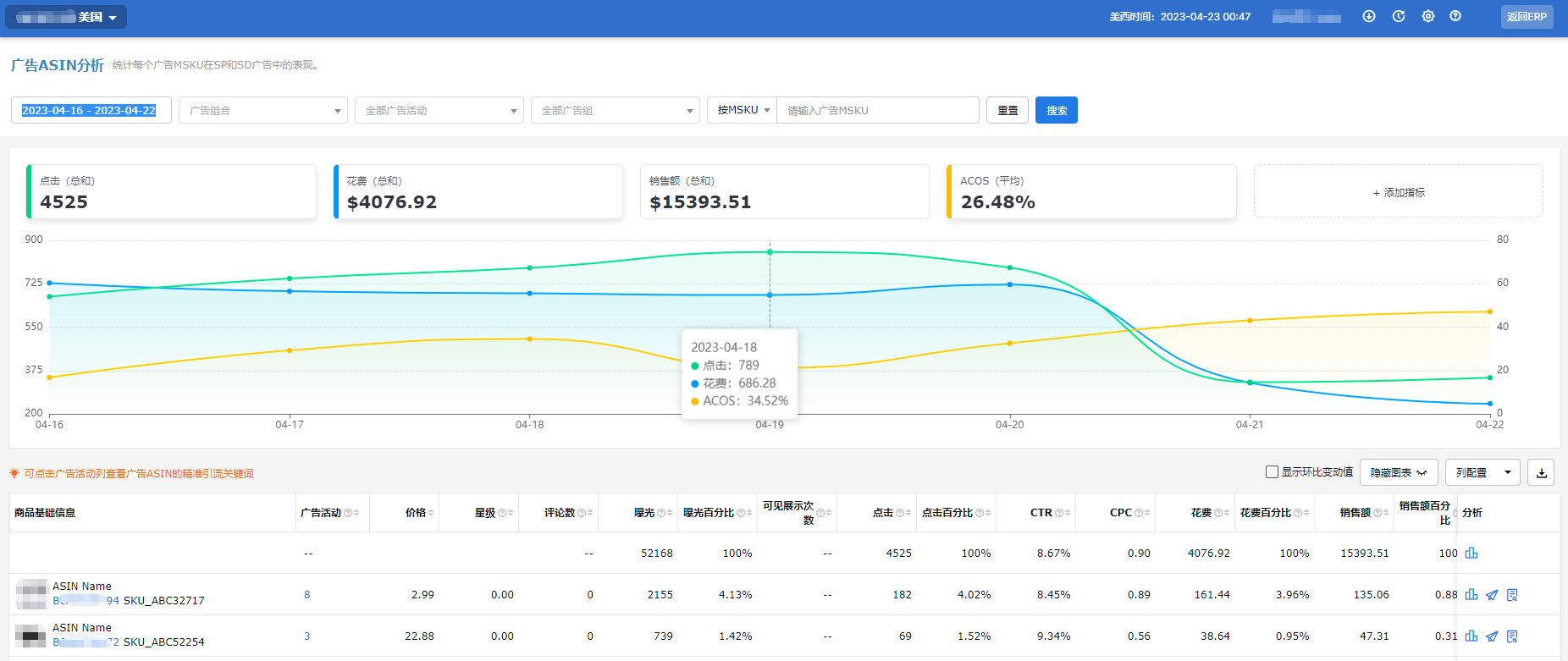Open the download center icon in top bar

click(x=1369, y=16)
